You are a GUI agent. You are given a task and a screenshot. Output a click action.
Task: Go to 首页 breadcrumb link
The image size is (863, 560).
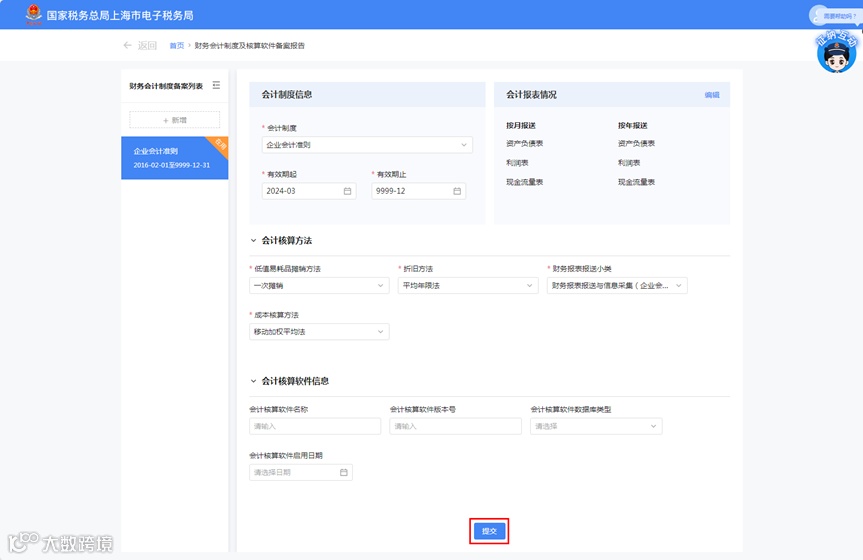pos(177,46)
